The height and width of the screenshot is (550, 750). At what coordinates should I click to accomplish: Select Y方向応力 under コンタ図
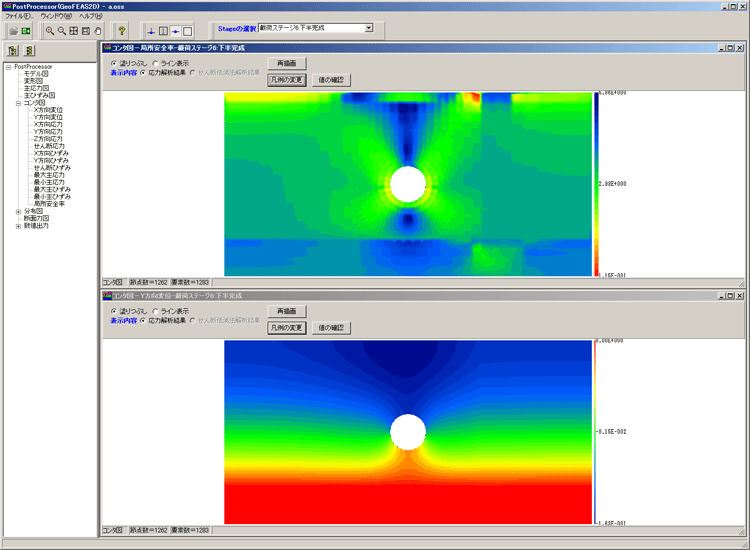48,132
